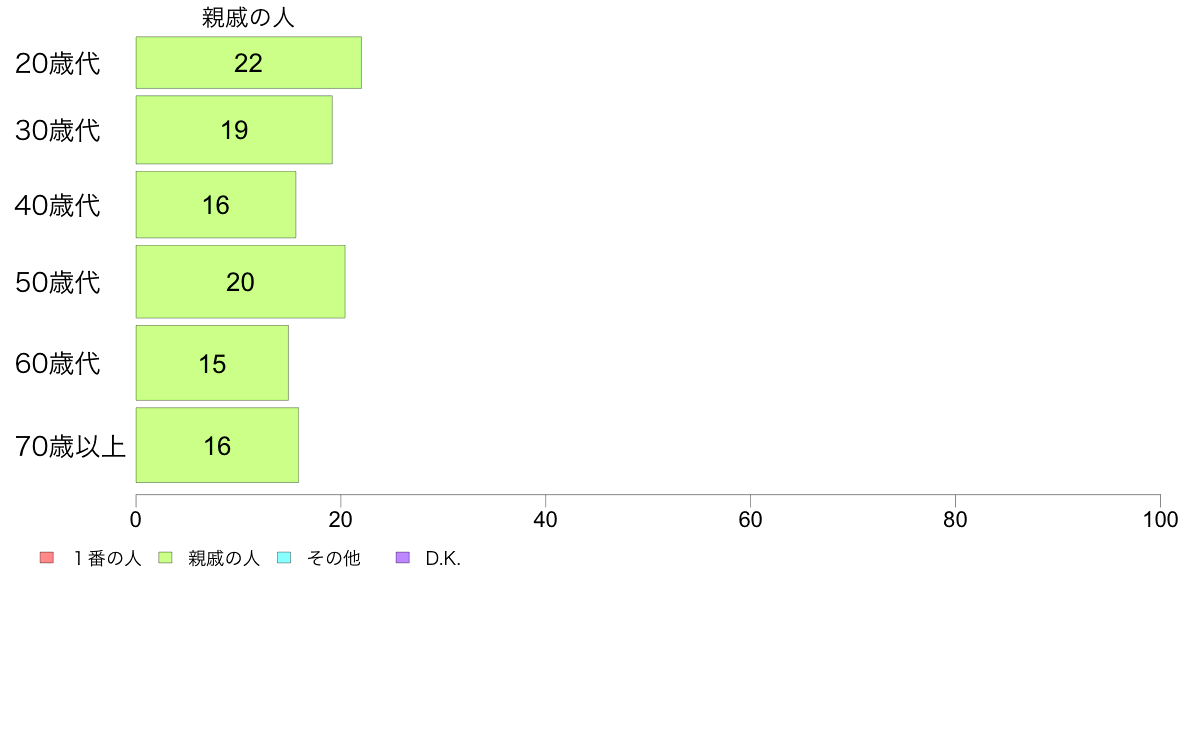Screen dimensions: 1188x736
Task: Select the 20歳代 bar showing 22
Action: click(249, 62)
